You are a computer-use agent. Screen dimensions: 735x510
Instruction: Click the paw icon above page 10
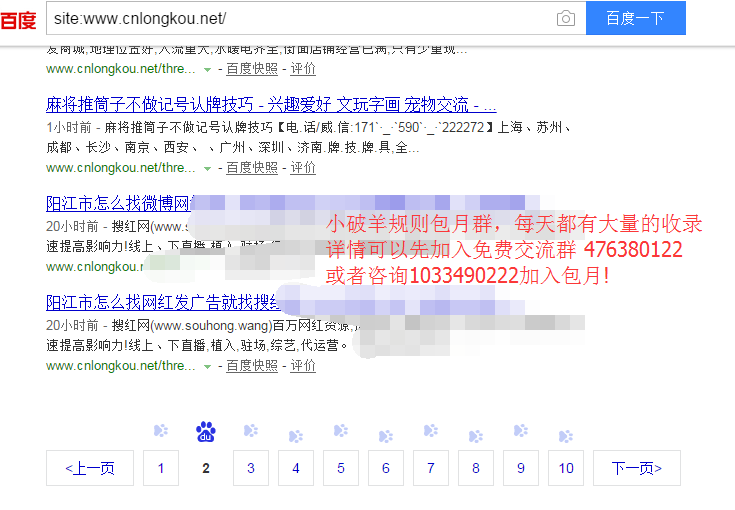click(566, 436)
